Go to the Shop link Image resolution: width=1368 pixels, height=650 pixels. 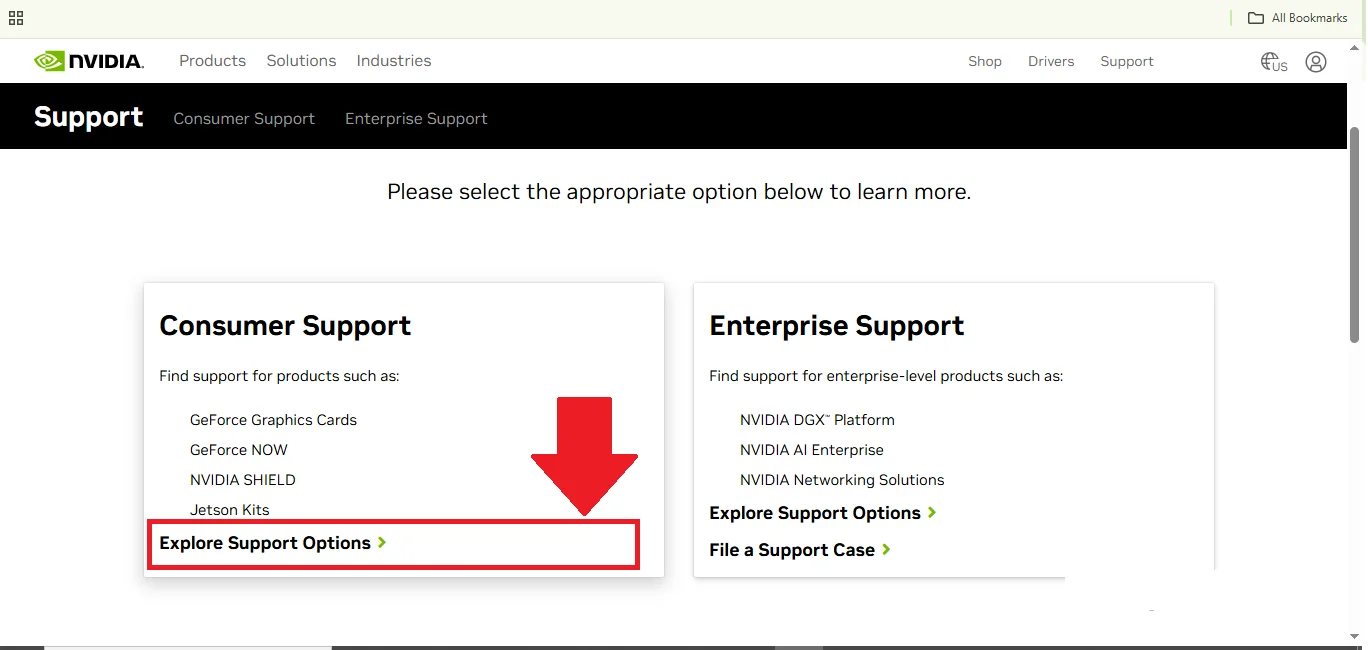[985, 62]
